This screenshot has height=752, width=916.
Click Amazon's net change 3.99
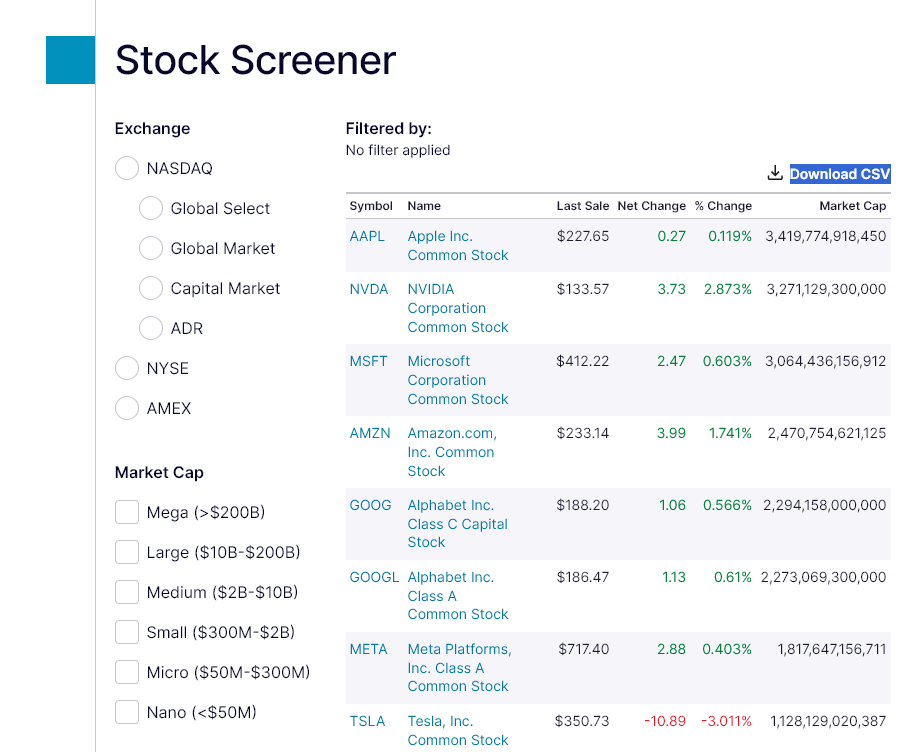pyautogui.click(x=671, y=433)
